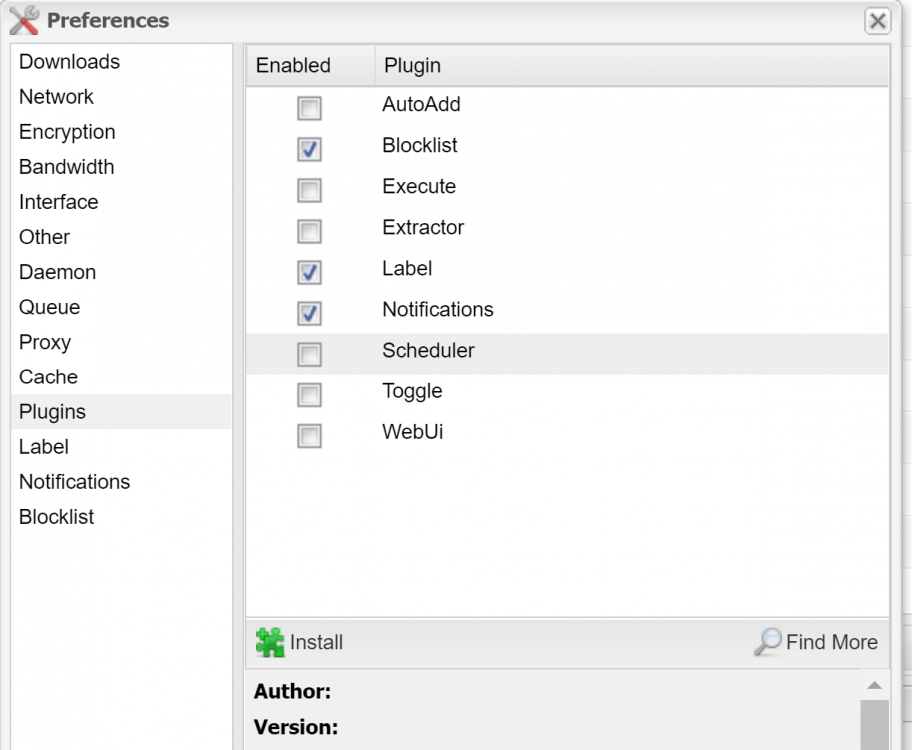Screen dimensions: 912x750
Task: Select the Notifications plugin name in list
Action: [x=437, y=310]
